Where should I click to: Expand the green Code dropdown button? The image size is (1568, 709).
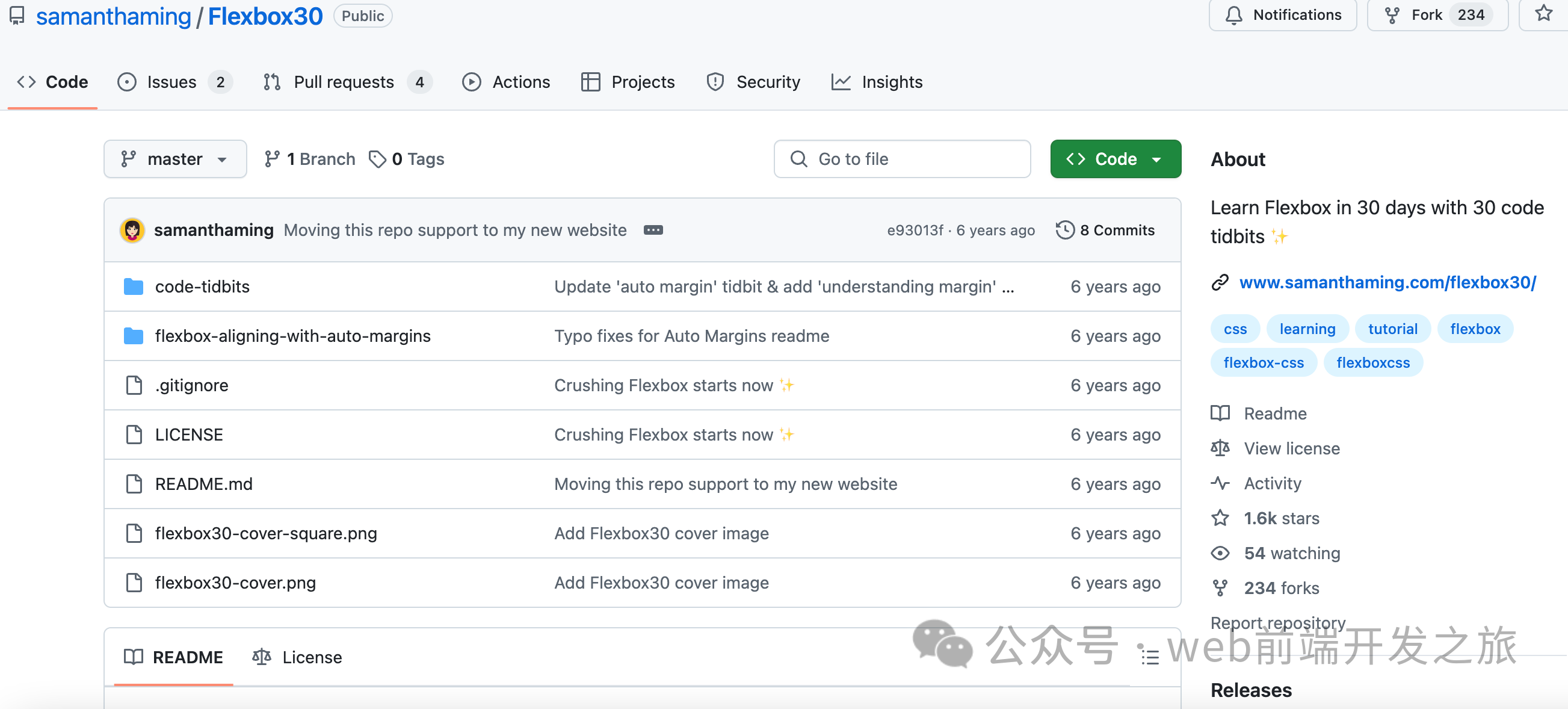tap(1115, 159)
